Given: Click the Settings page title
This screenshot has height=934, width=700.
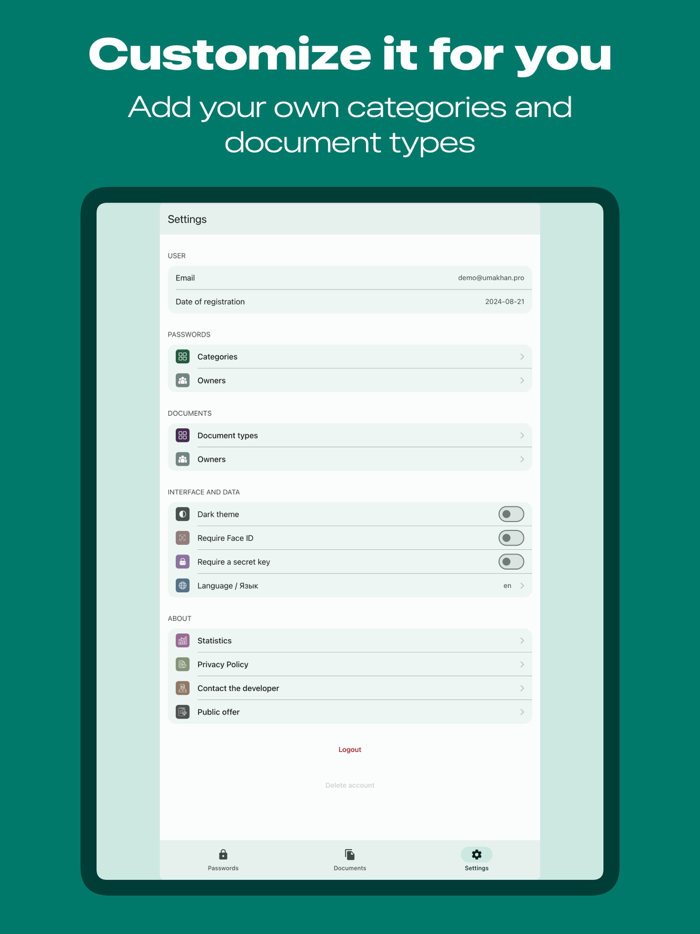Looking at the screenshot, I should pos(187,219).
